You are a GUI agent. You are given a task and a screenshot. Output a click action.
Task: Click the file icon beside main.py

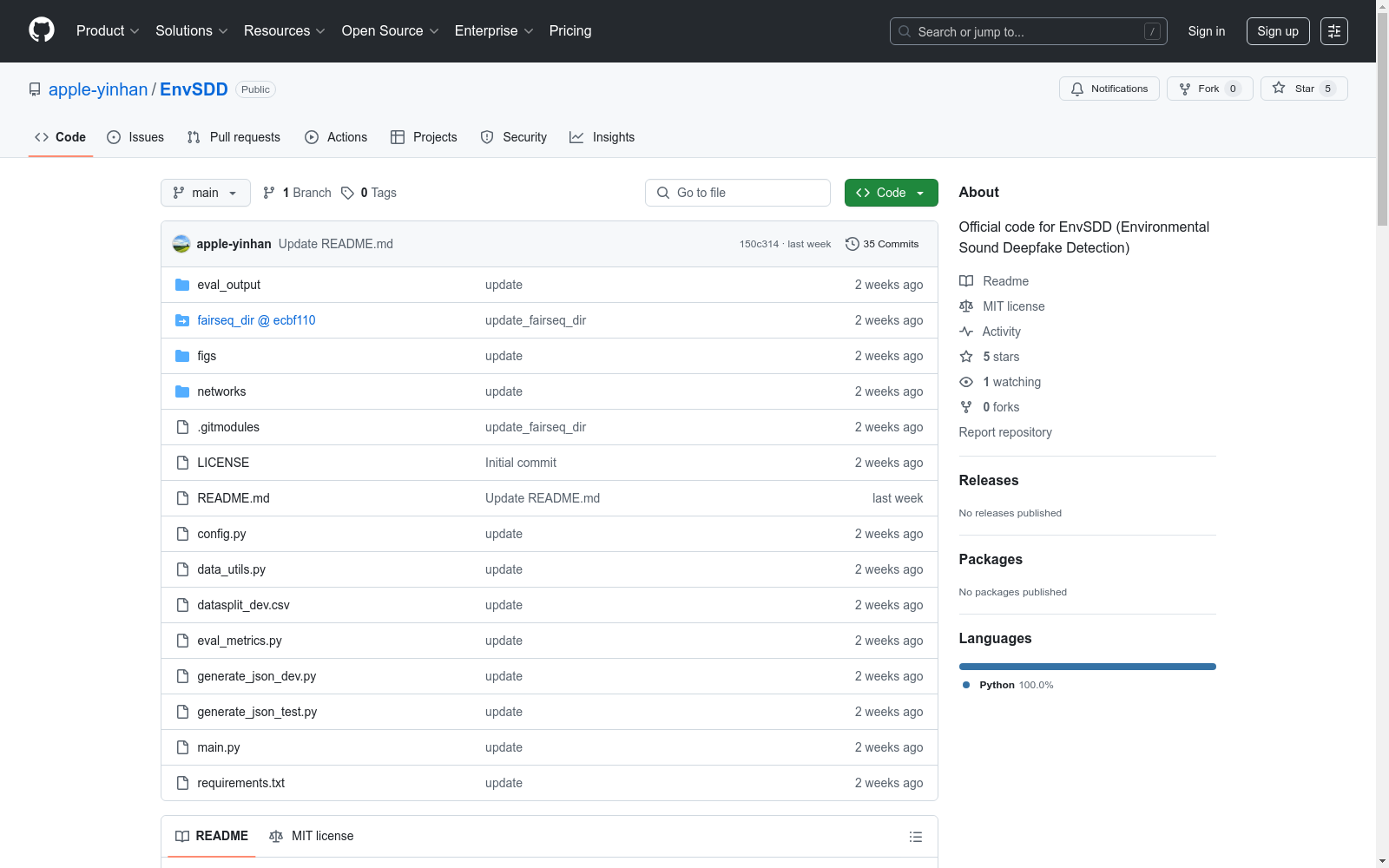click(x=182, y=747)
